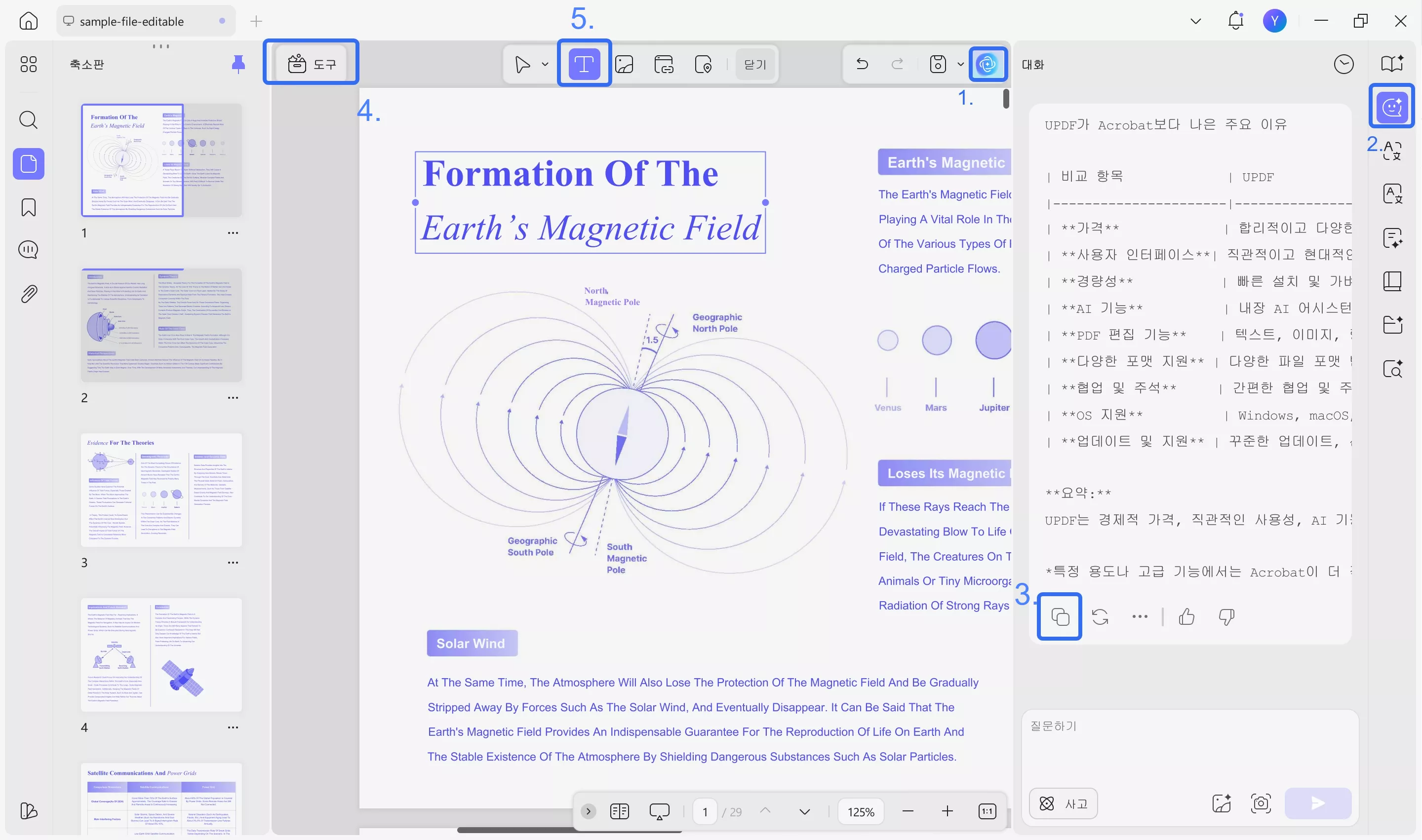Open the 도구 tools menu
Viewport: 1422px width, 840px height.
(312, 63)
